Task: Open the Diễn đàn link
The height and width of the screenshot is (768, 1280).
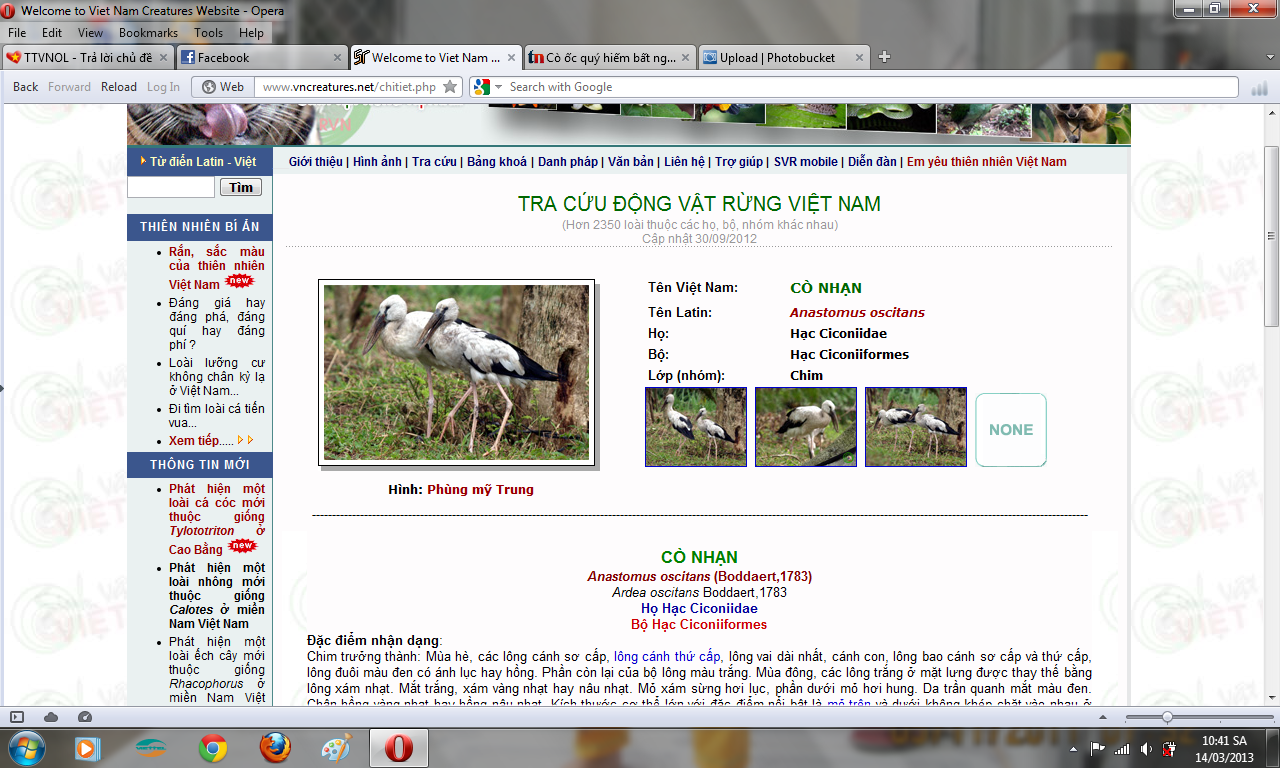Action: tap(873, 161)
